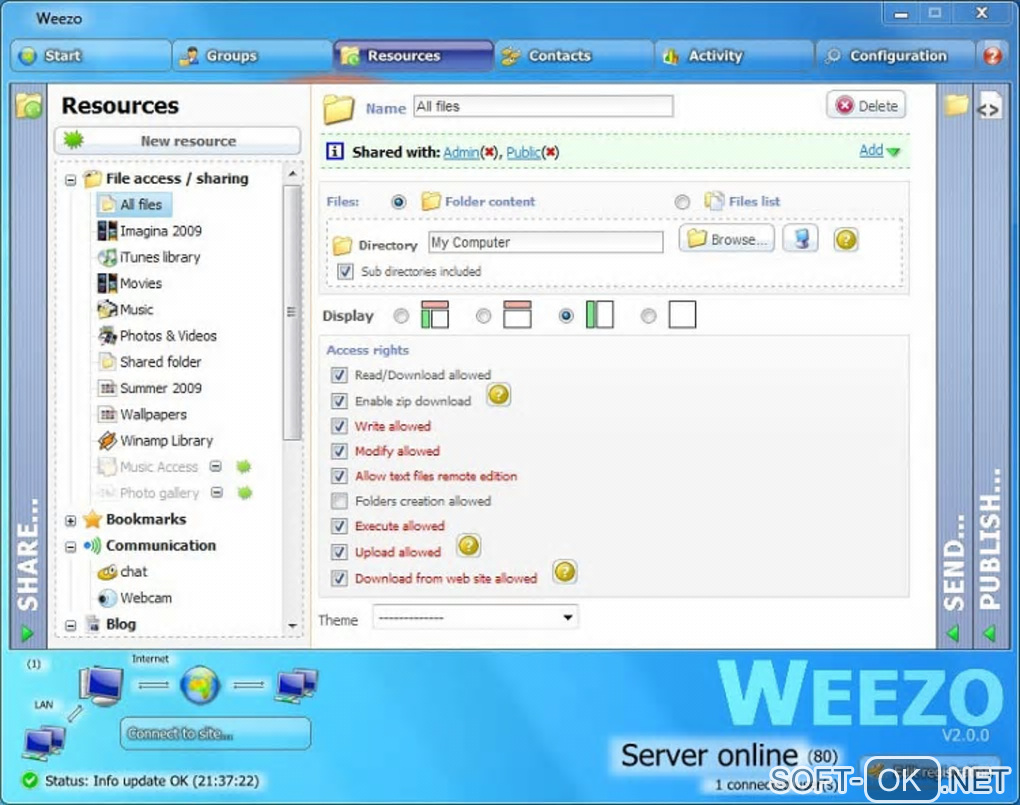Click the Directory input field
This screenshot has width=1020, height=805.
coord(545,242)
